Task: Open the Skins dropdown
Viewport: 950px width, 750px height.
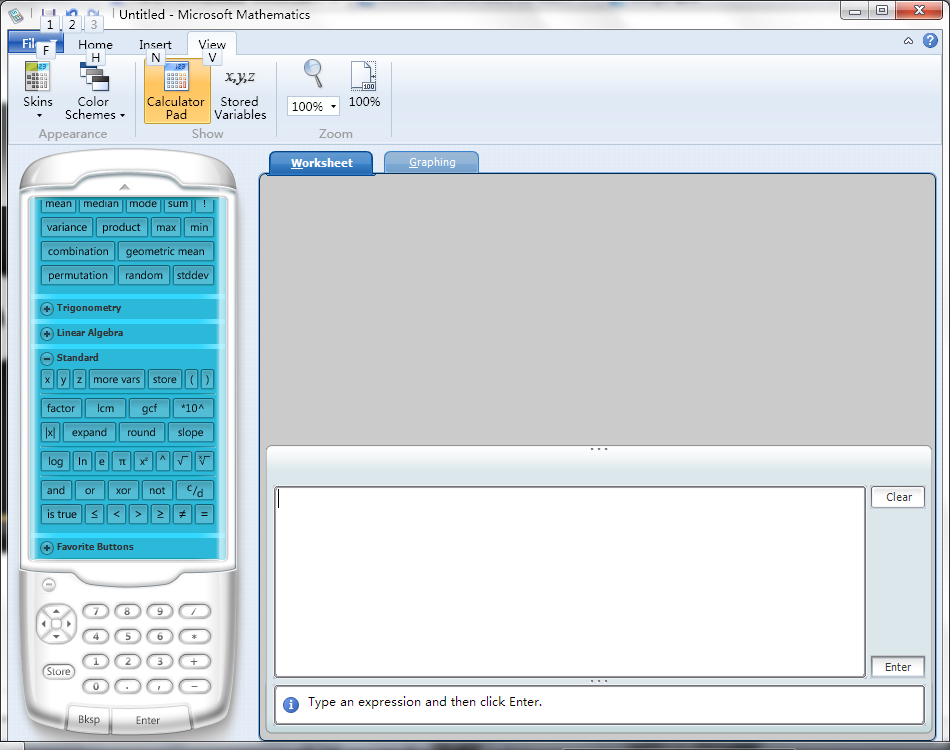Action: [38, 91]
